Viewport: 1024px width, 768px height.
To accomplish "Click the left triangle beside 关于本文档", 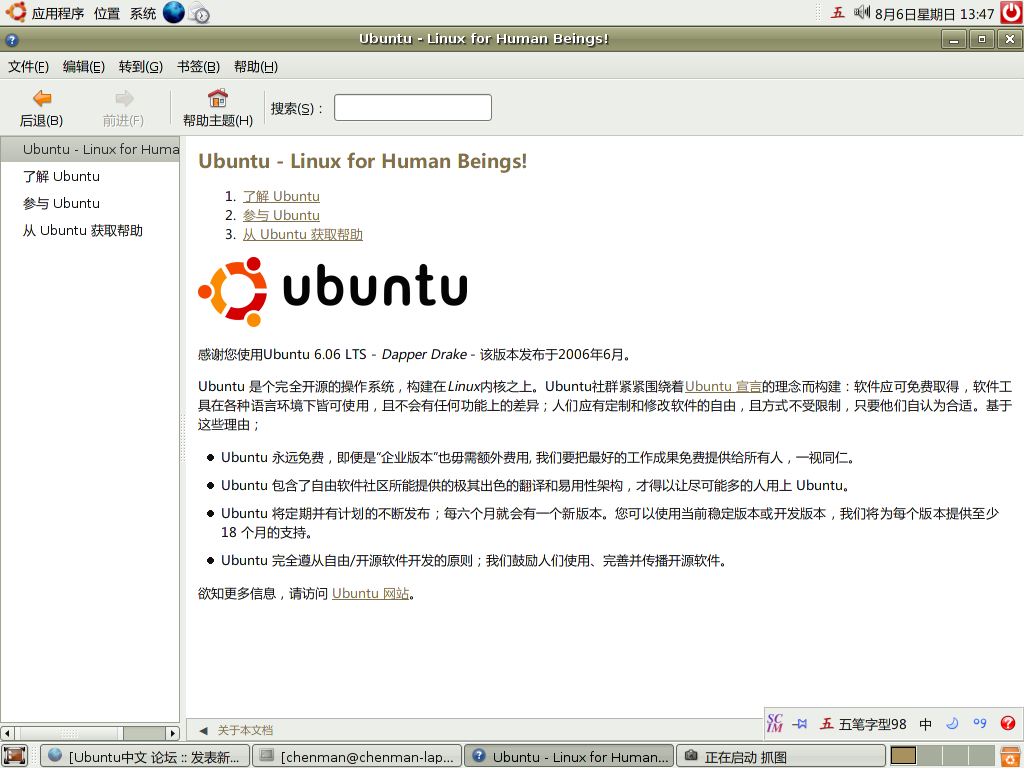I will [204, 731].
